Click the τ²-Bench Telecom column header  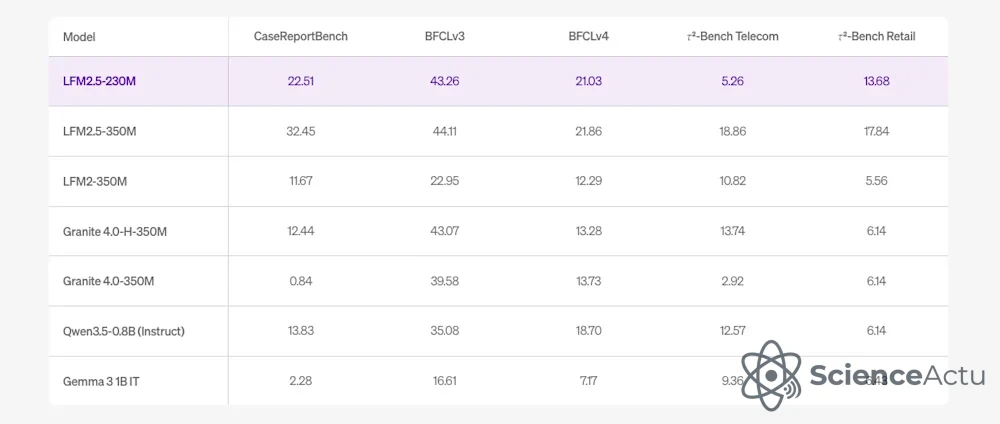[x=732, y=36]
